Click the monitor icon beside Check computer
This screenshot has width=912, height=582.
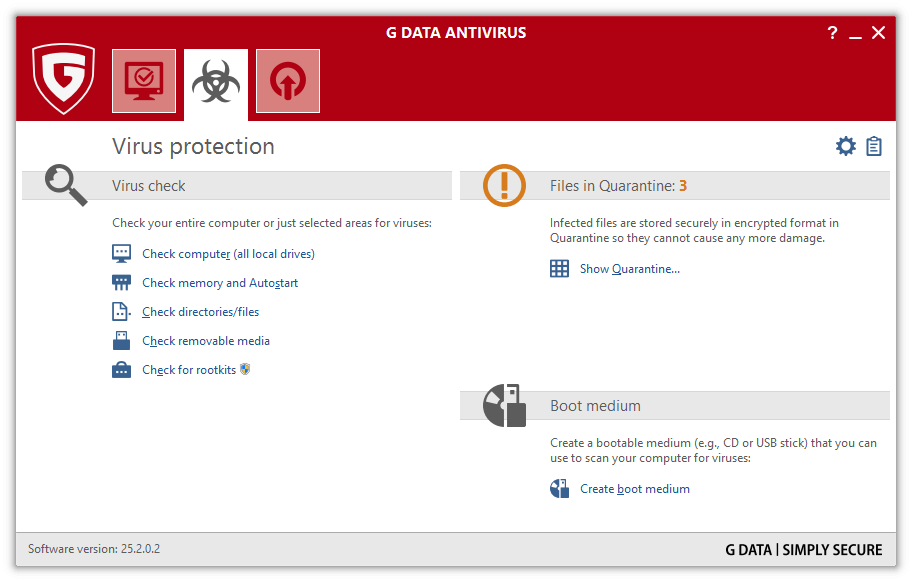pyautogui.click(x=121, y=253)
